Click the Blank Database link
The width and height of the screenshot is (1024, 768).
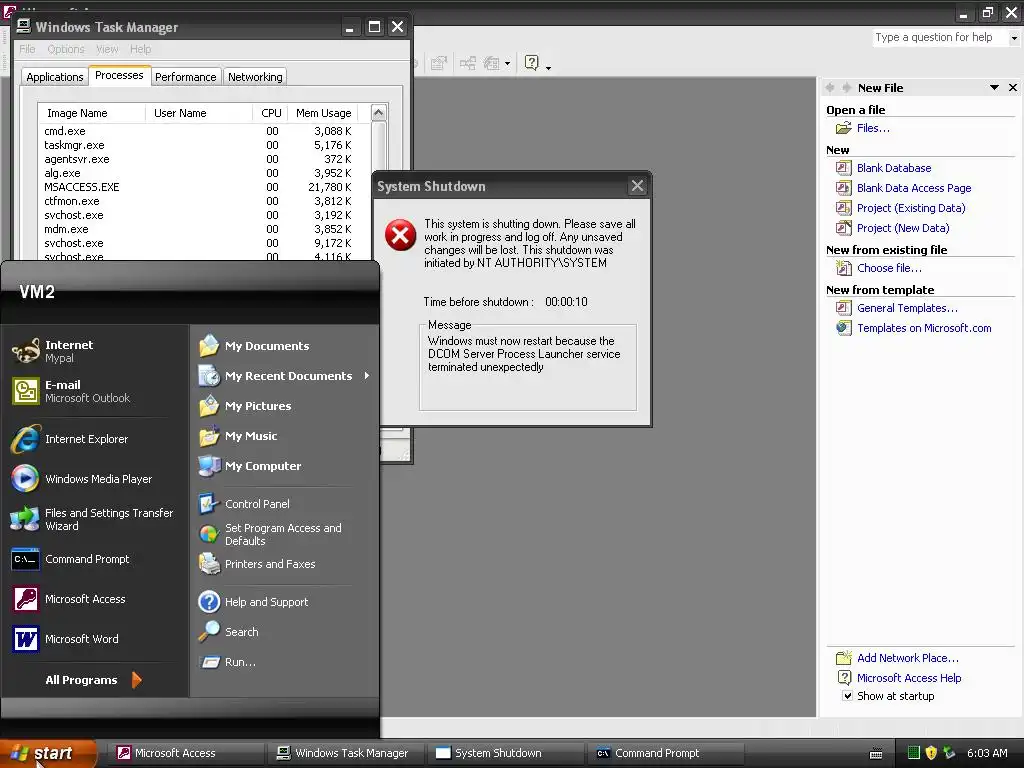893,168
